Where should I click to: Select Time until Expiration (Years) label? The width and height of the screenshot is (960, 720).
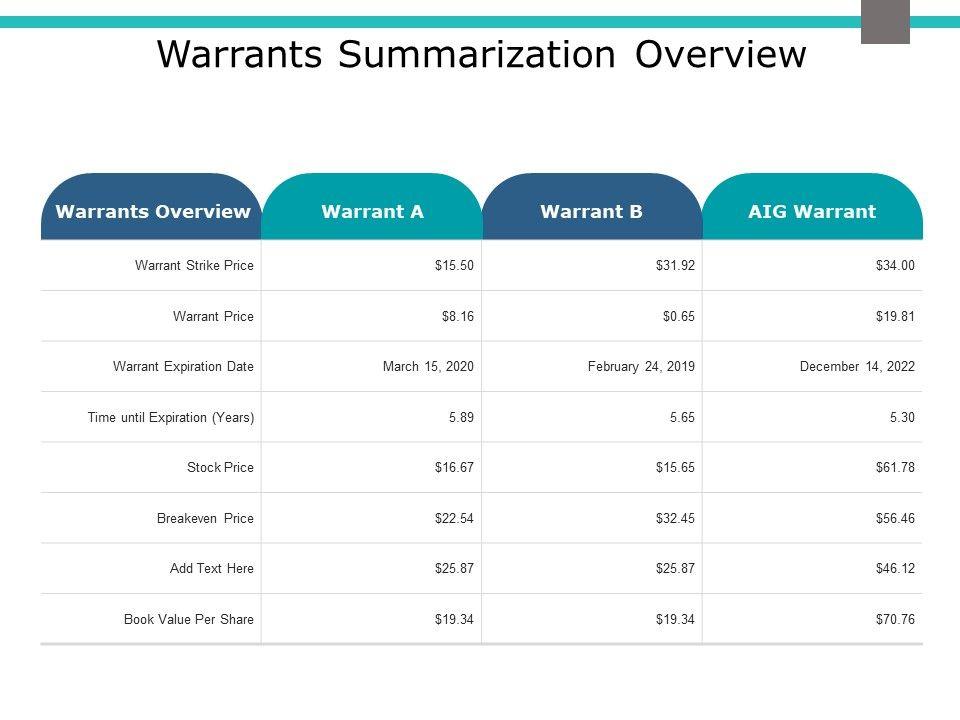coord(171,417)
